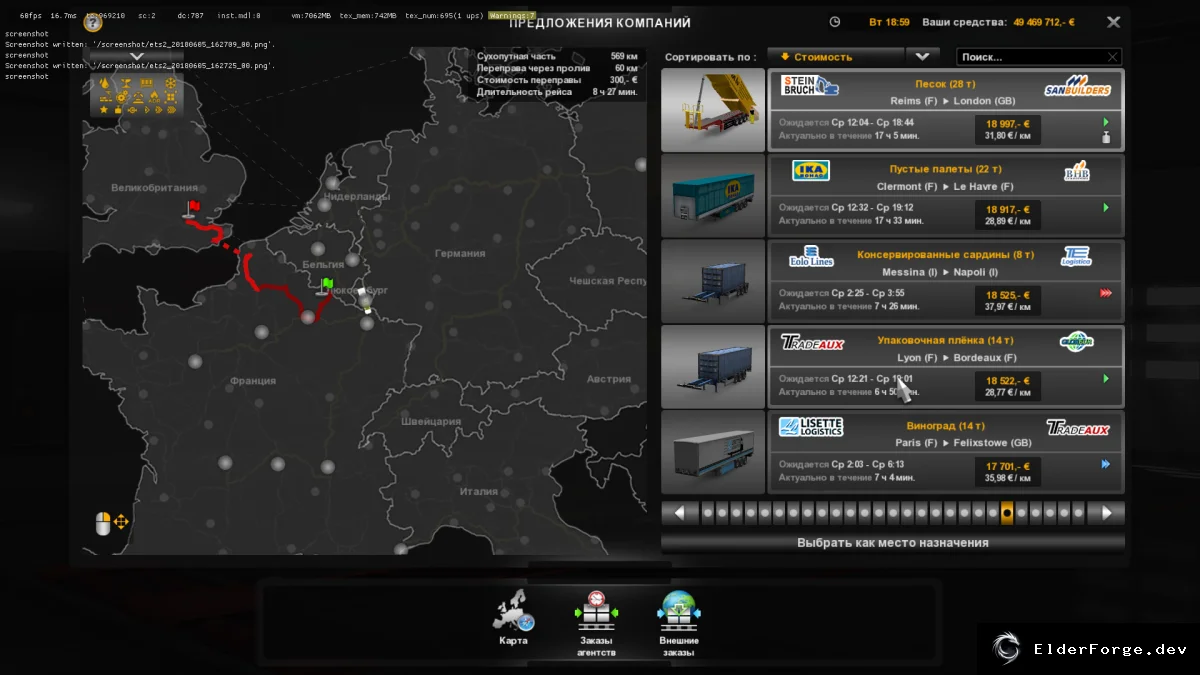The width and height of the screenshot is (1200, 675).
Task: Click the red urgent arrows on sardines job
Action: click(1105, 294)
